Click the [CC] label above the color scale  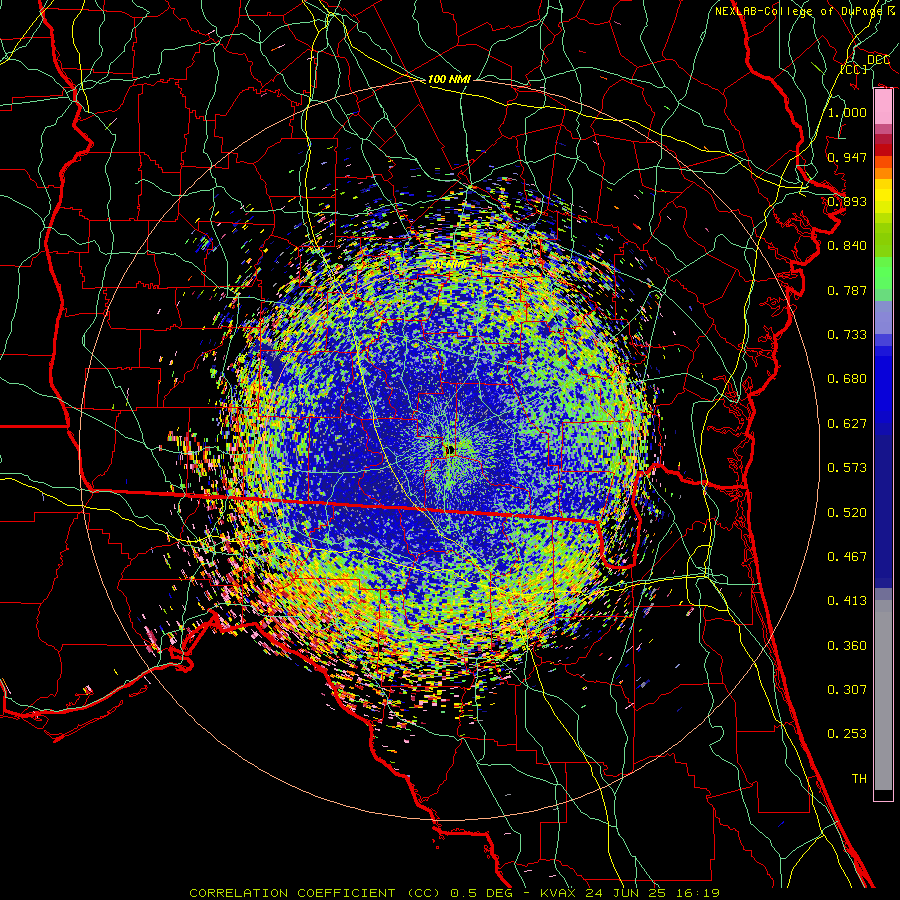pos(854,69)
